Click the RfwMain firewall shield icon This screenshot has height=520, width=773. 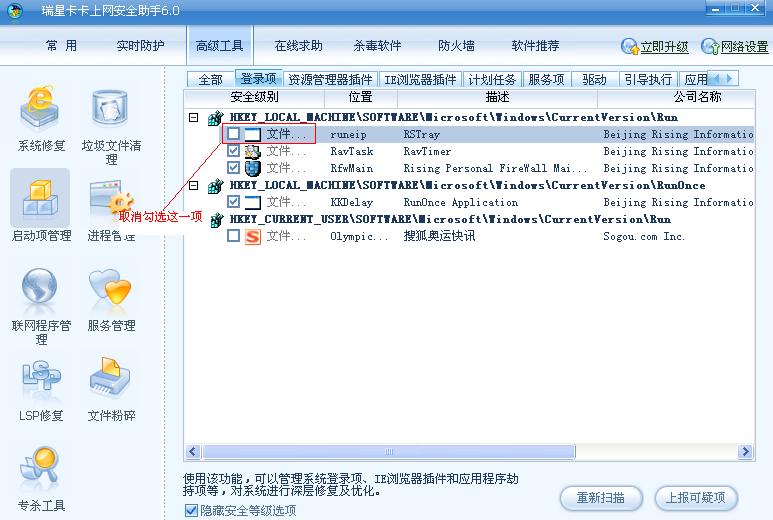252,169
